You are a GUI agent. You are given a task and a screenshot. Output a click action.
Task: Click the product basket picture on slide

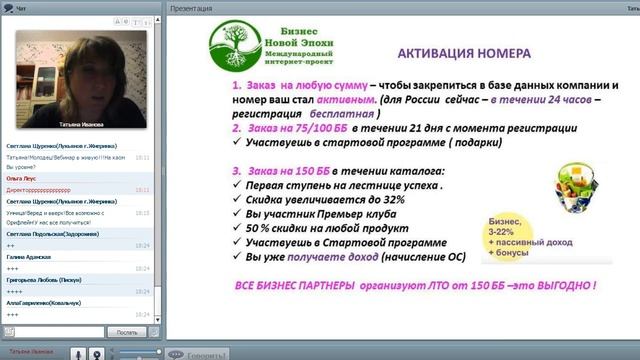576,187
